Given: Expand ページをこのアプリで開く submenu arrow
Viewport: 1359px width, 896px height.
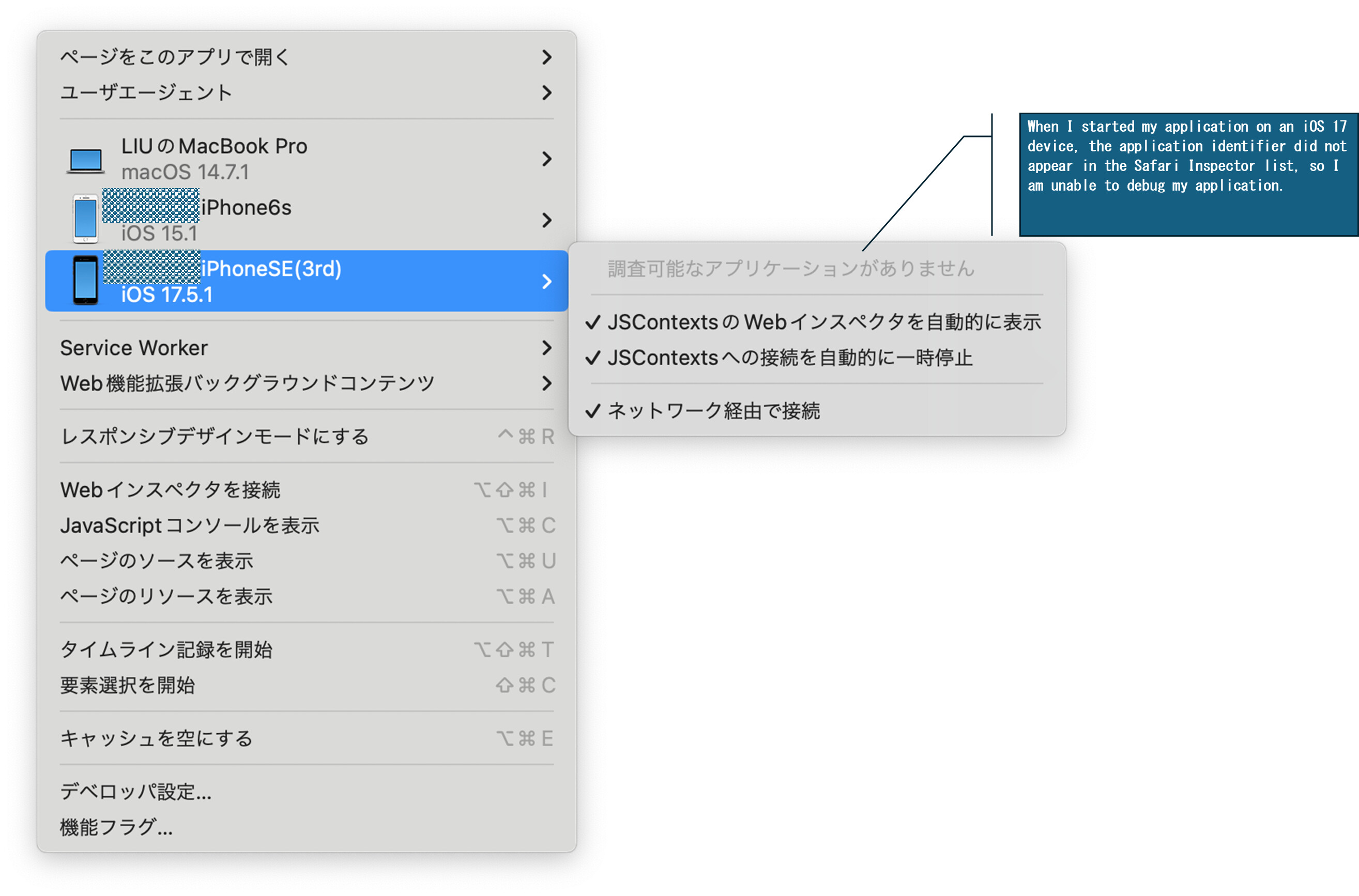Looking at the screenshot, I should pos(546,57).
